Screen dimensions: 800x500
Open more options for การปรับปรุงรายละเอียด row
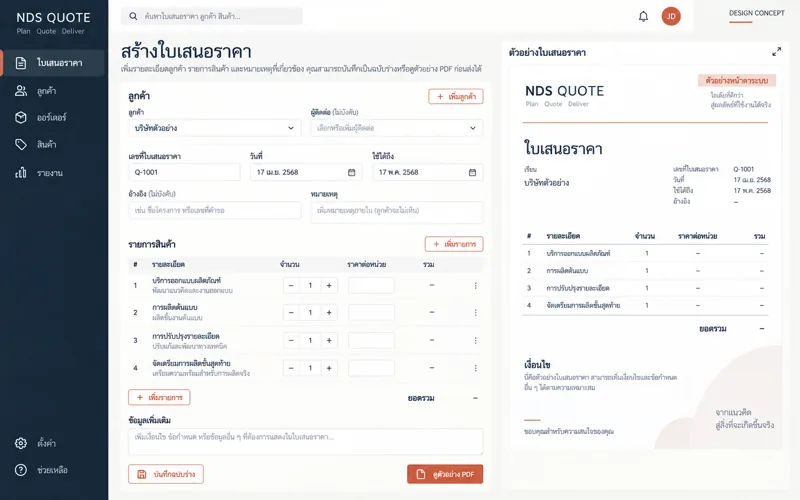[x=476, y=340]
